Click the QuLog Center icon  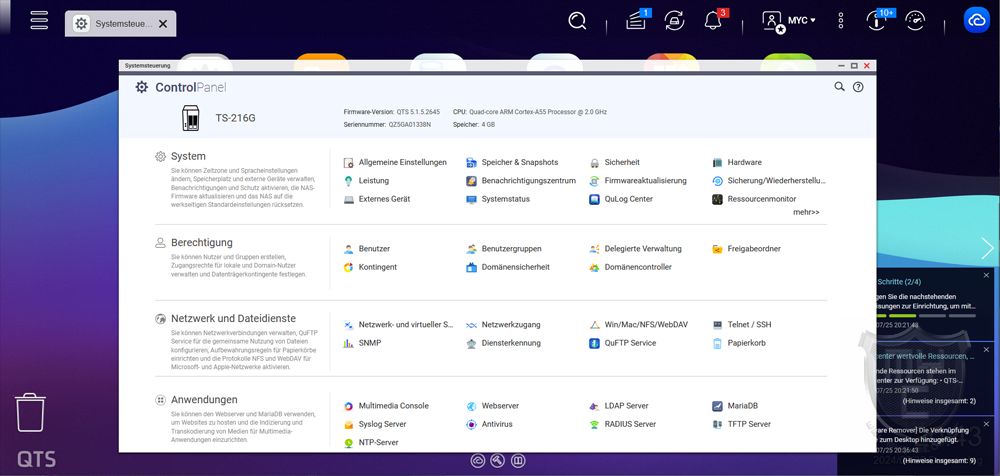click(x=594, y=199)
